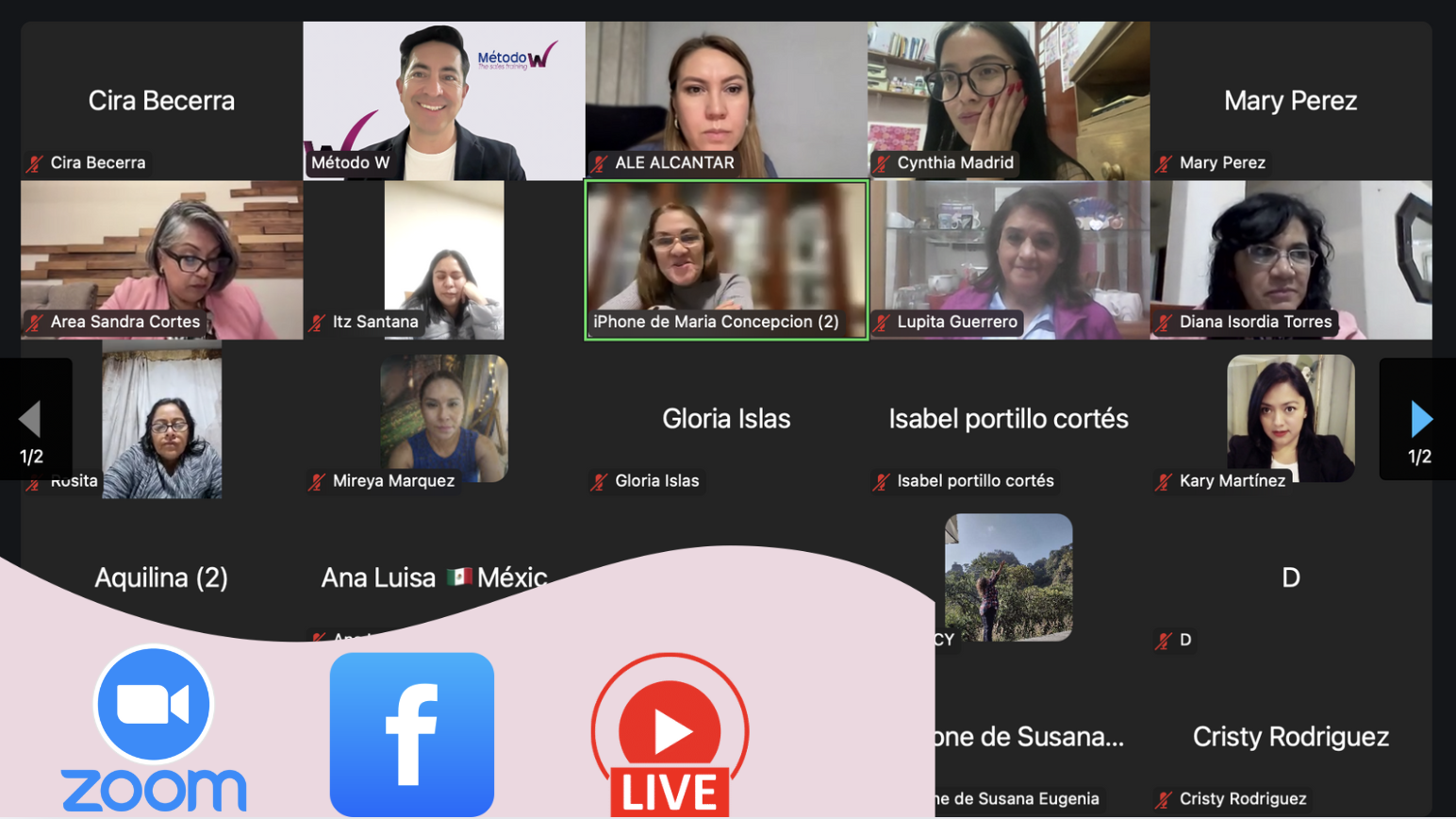Click muted mic icon beside Mireya Marquez
Viewport: 1456px width, 819px height.
[x=318, y=482]
